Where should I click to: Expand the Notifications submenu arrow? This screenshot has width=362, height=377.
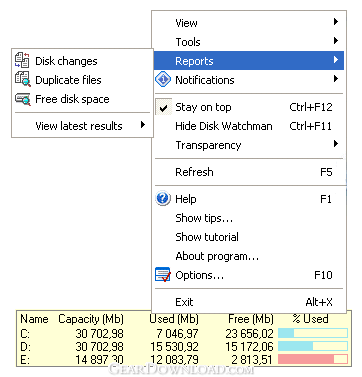(x=336, y=79)
